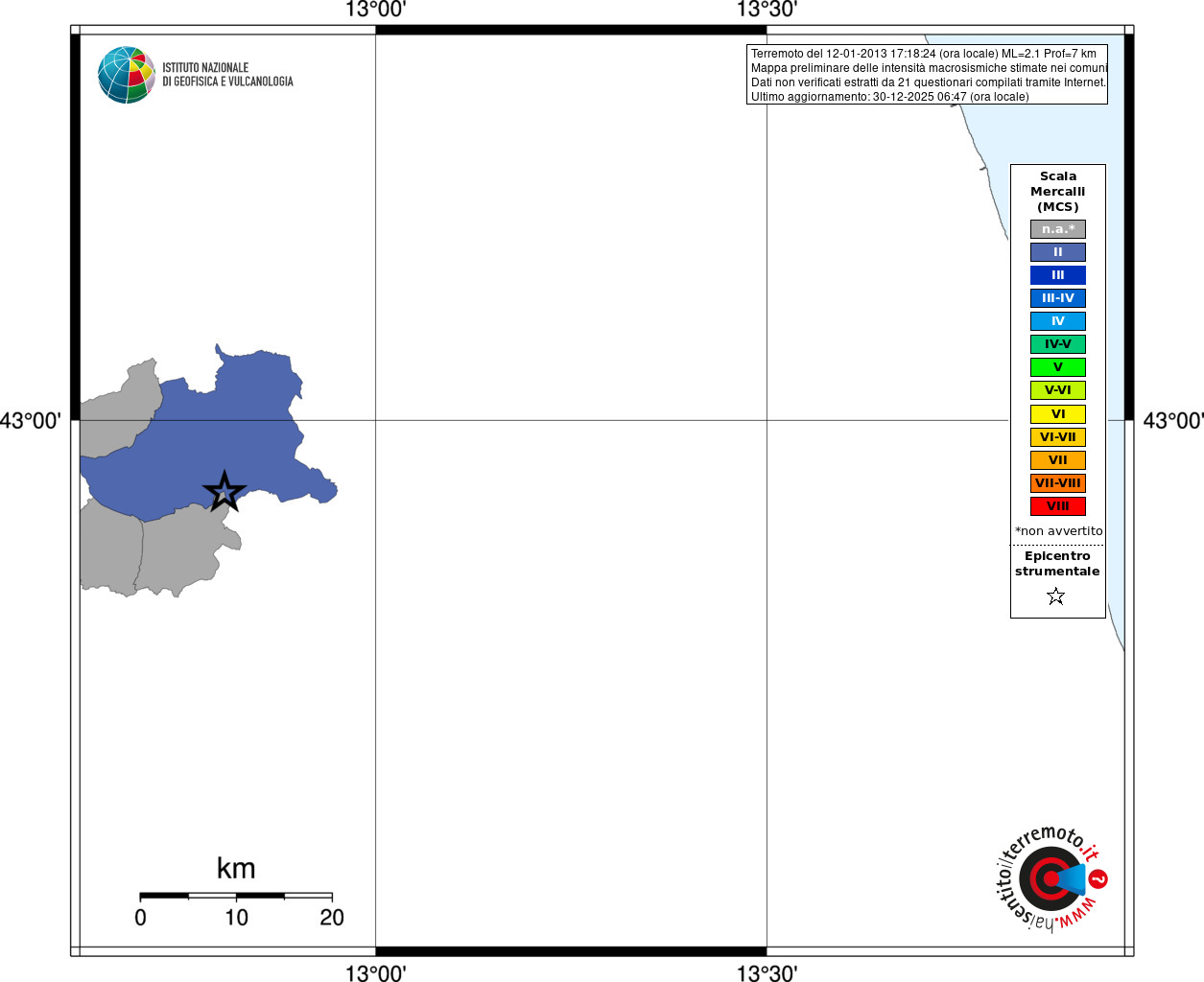Select the II intensity legend swatch
Screen dimensions: 1204x982
point(1058,252)
